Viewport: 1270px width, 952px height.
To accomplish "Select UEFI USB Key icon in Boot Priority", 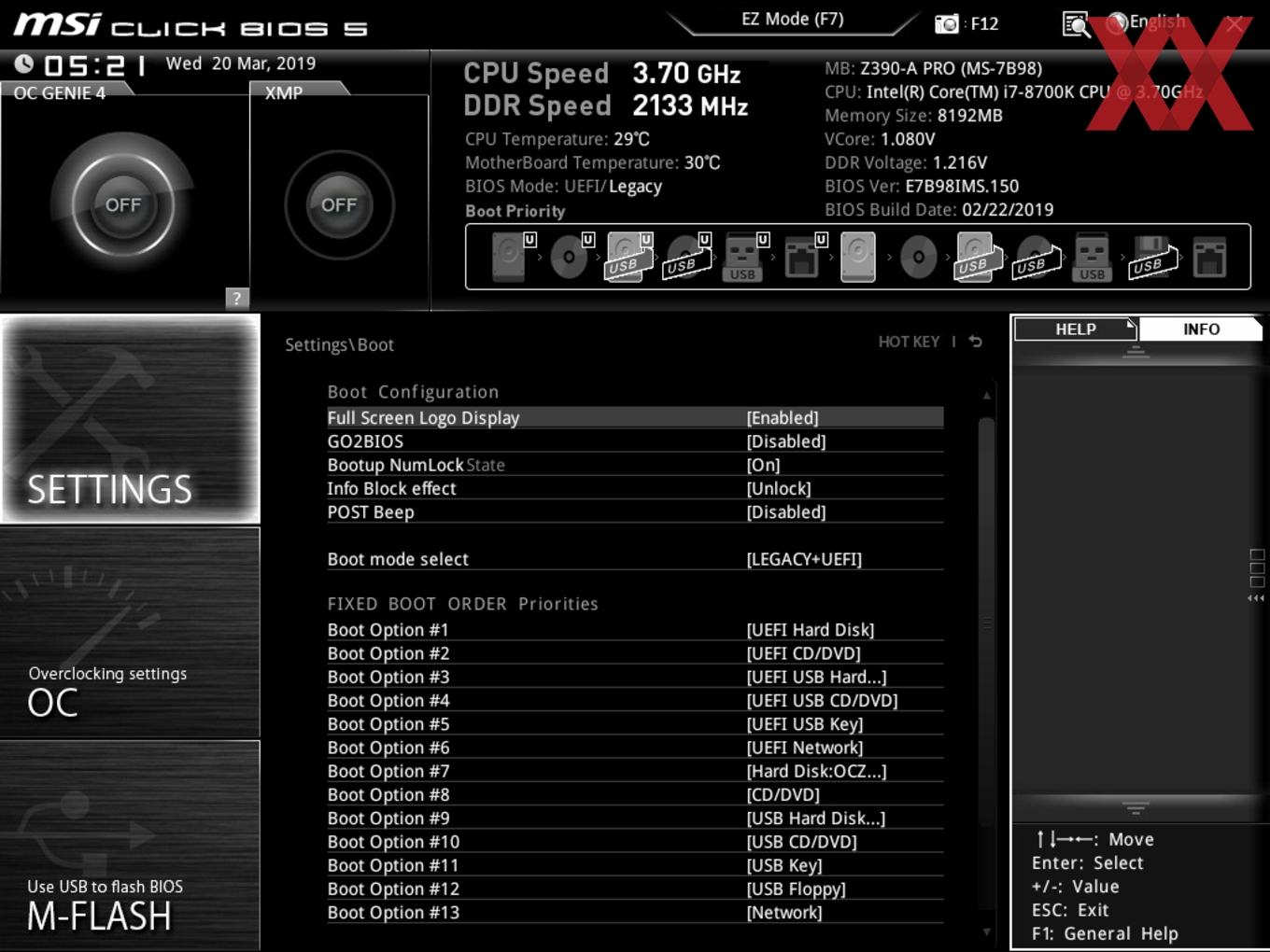I will (x=744, y=257).
